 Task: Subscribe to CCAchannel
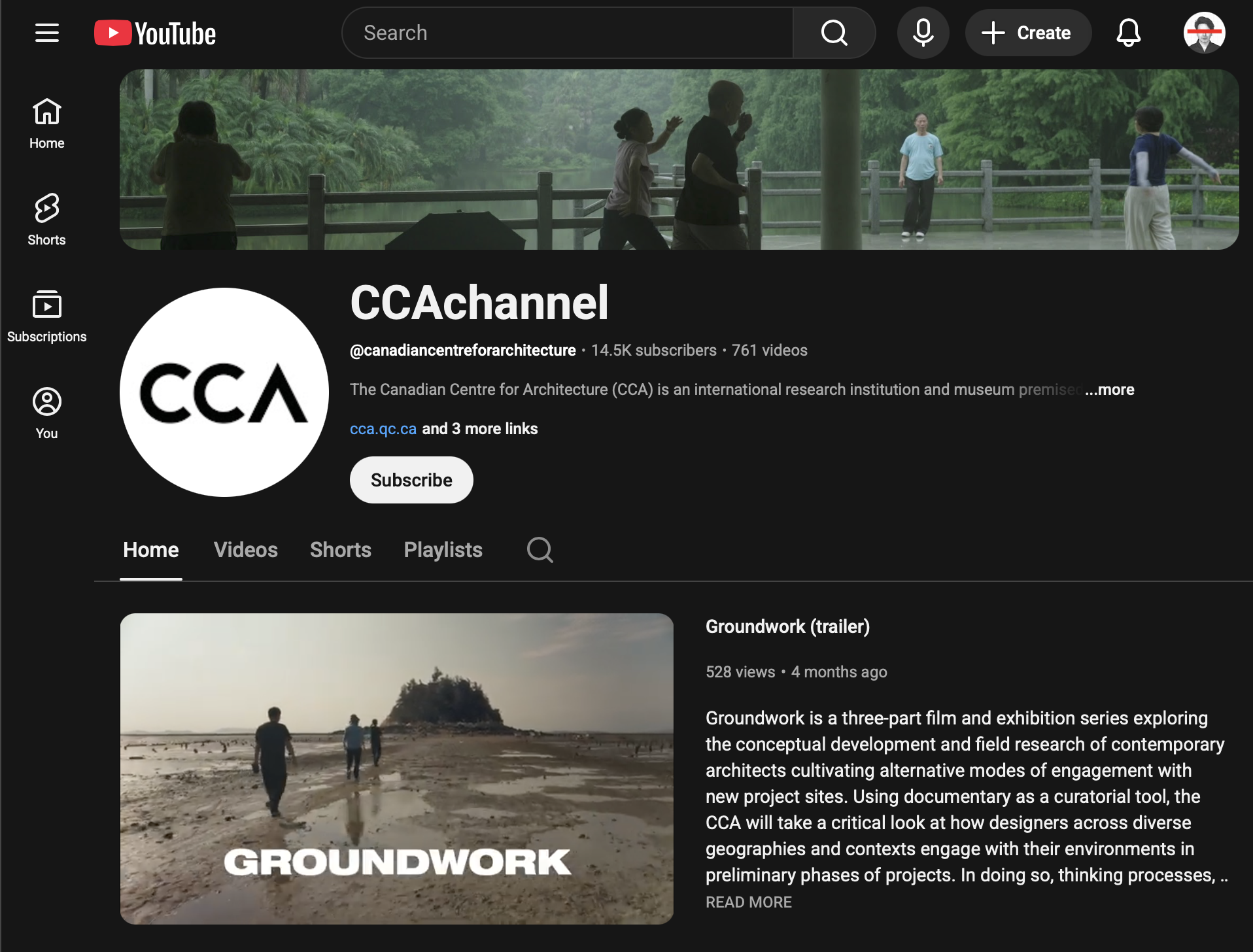click(x=411, y=480)
